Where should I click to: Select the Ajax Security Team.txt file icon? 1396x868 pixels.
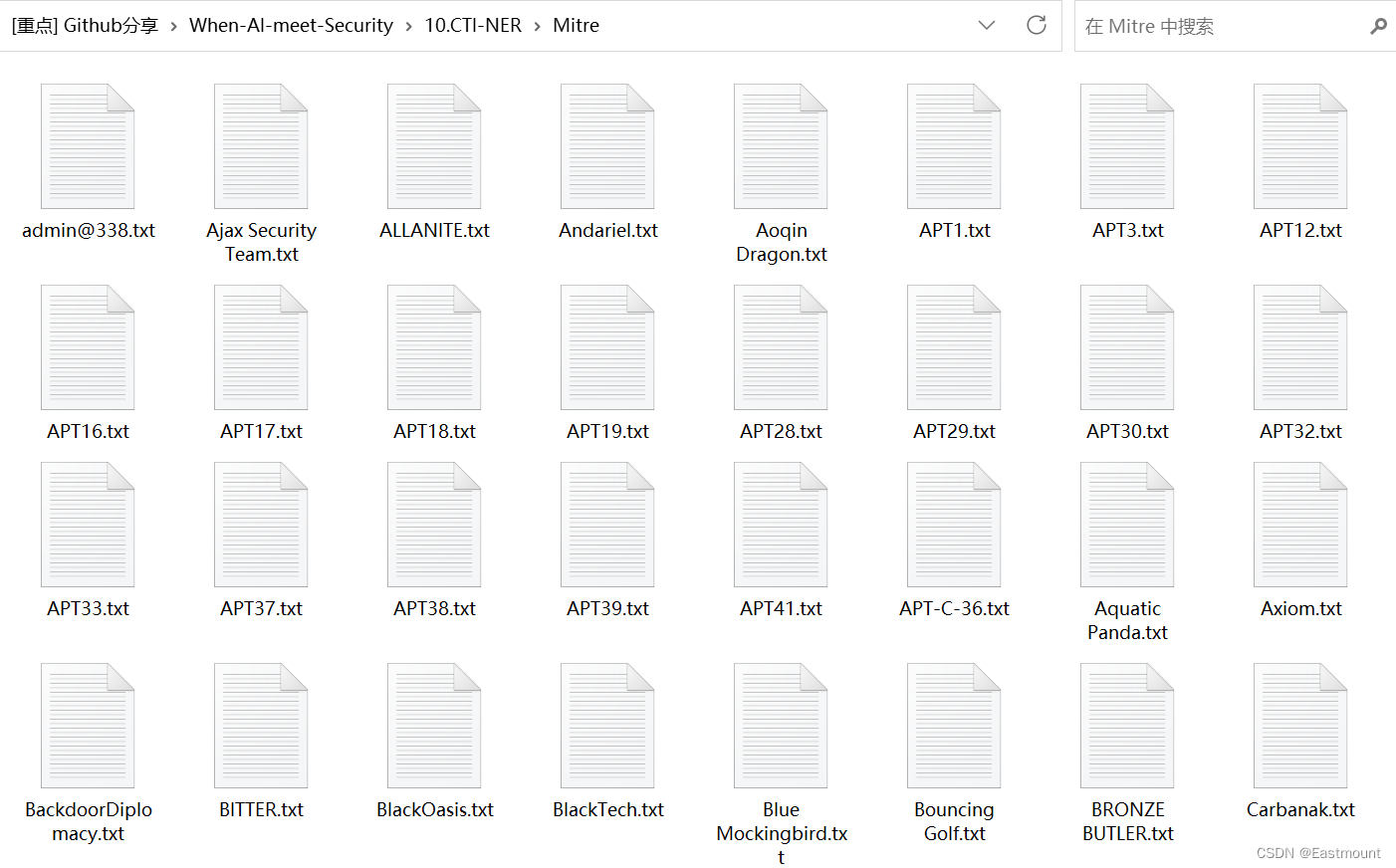[x=261, y=146]
